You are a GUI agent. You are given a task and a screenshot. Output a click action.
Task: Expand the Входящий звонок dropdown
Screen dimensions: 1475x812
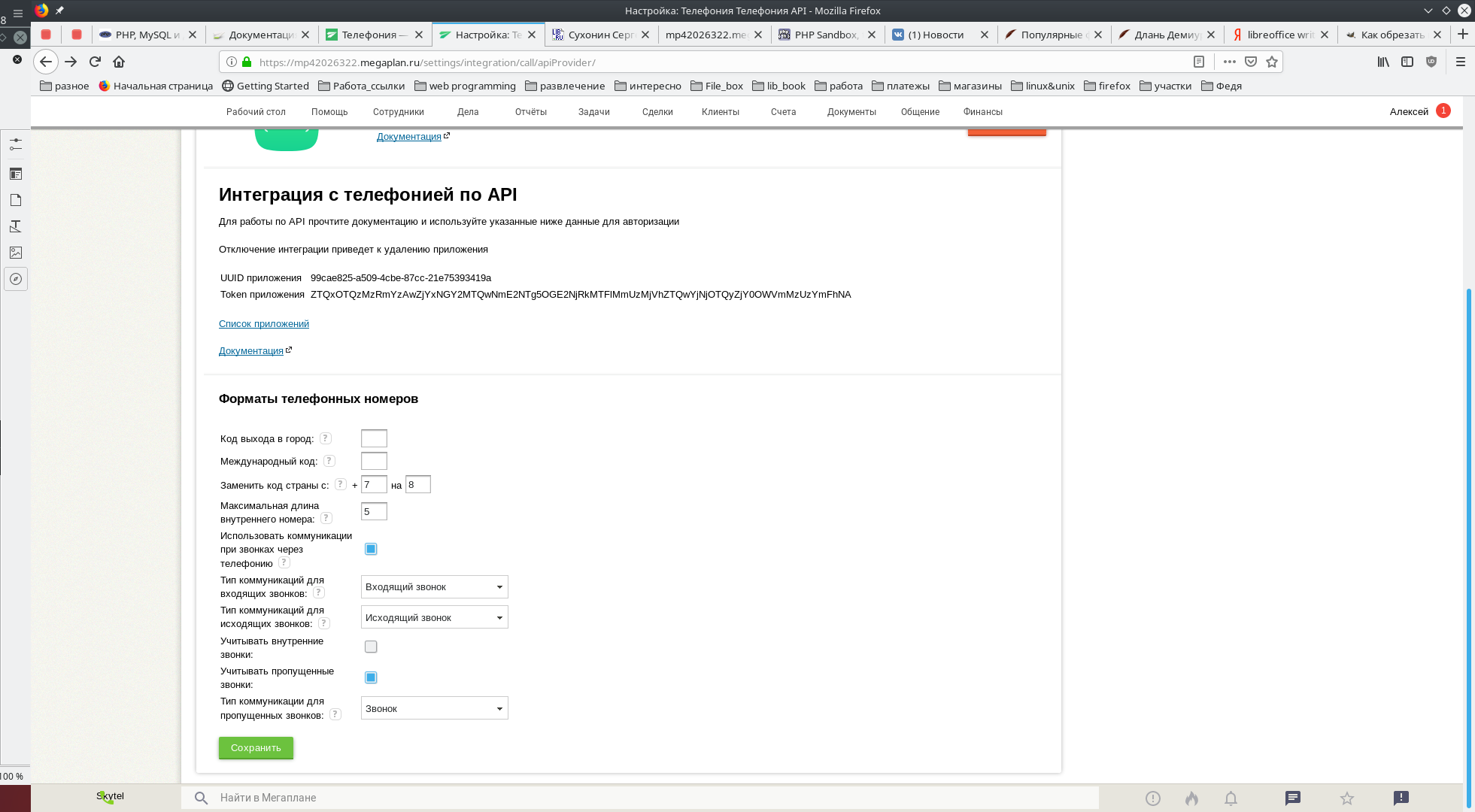pyautogui.click(x=434, y=587)
